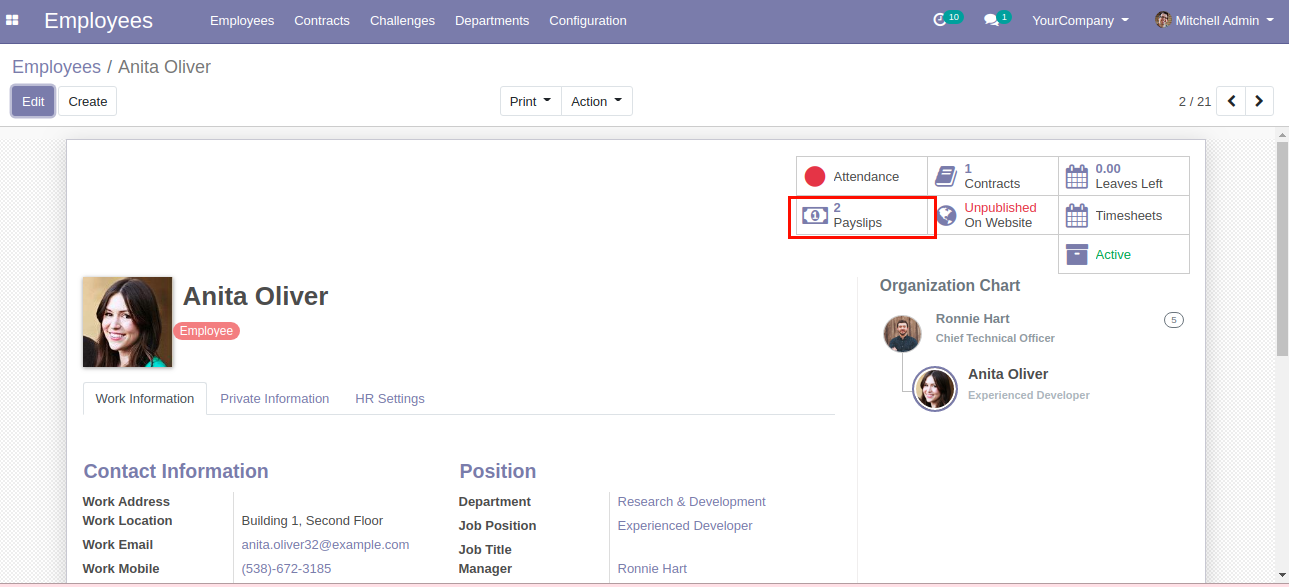Open the 1 Contracts stat button
Viewport: 1289px width, 587px height.
click(993, 177)
